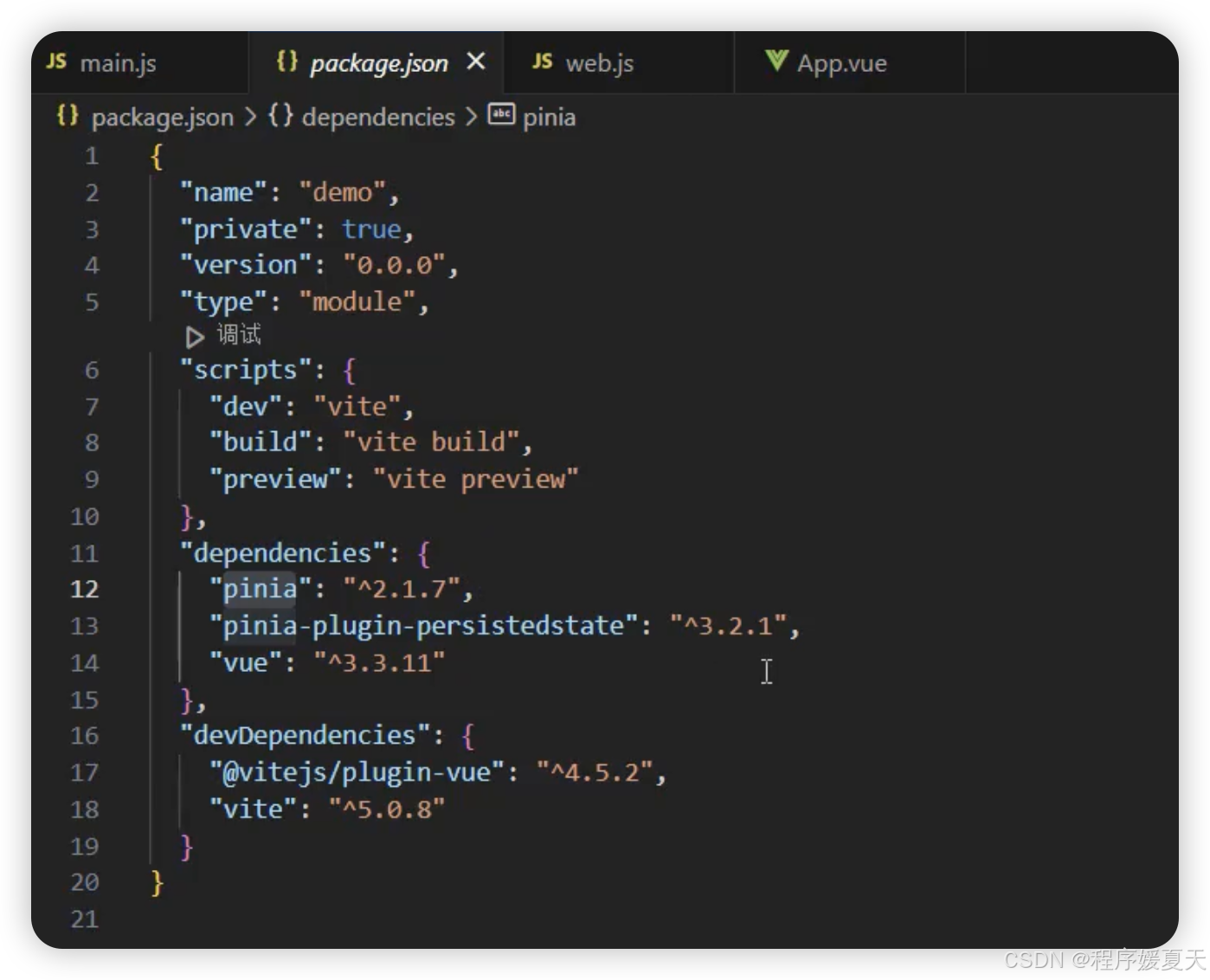The width and height of the screenshot is (1210, 980).
Task: Click the 调试 debug CodeLens link
Action: coord(239,334)
